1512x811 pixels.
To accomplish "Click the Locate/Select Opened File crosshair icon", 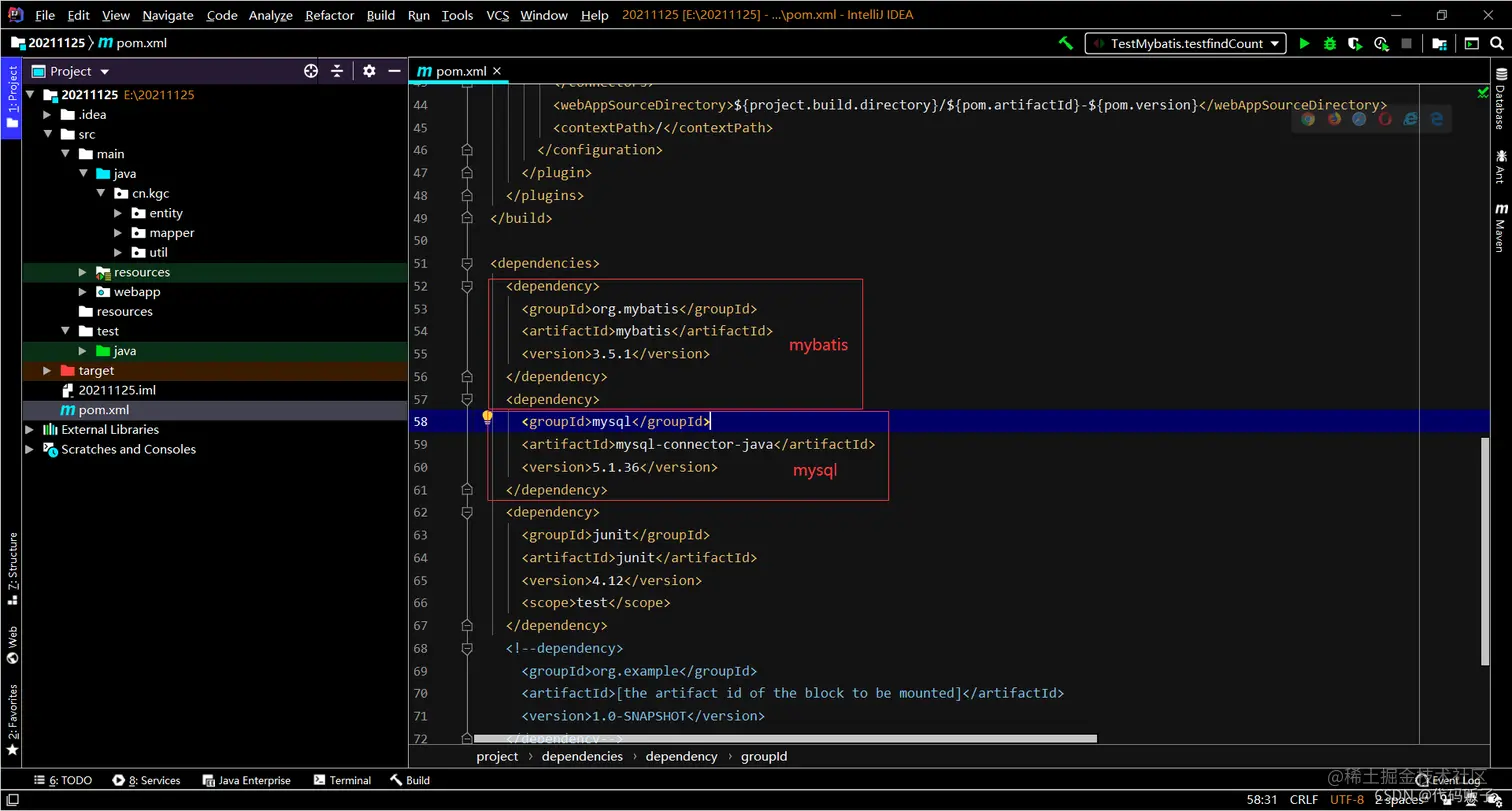I will pos(311,71).
